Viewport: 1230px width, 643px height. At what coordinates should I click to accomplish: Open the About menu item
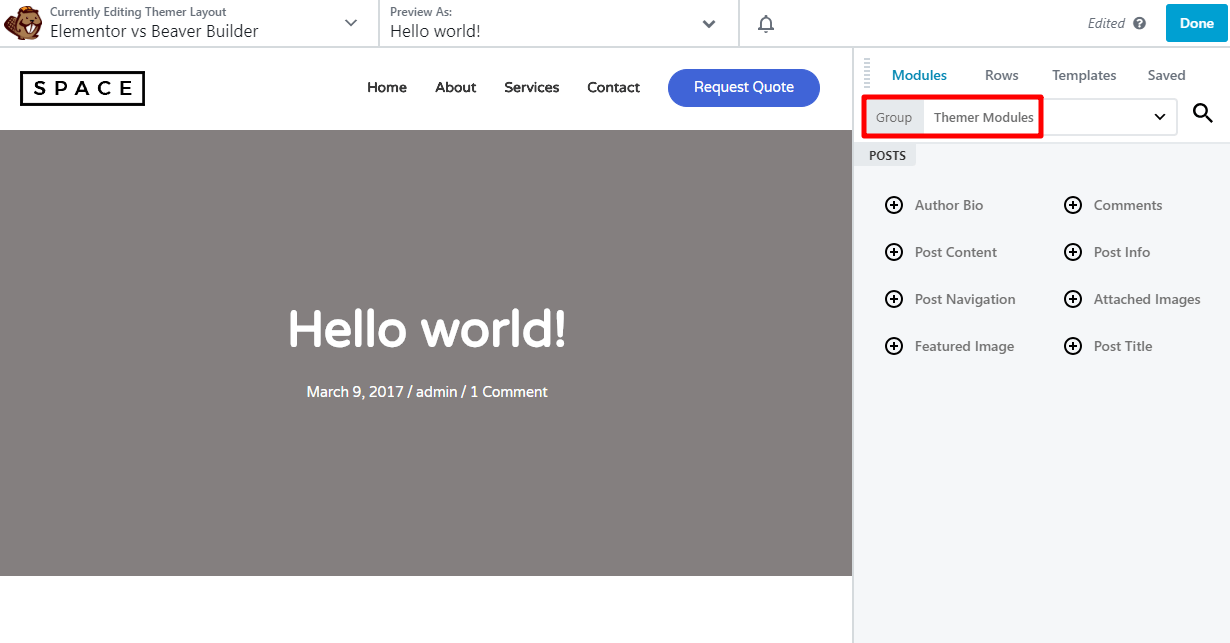455,87
